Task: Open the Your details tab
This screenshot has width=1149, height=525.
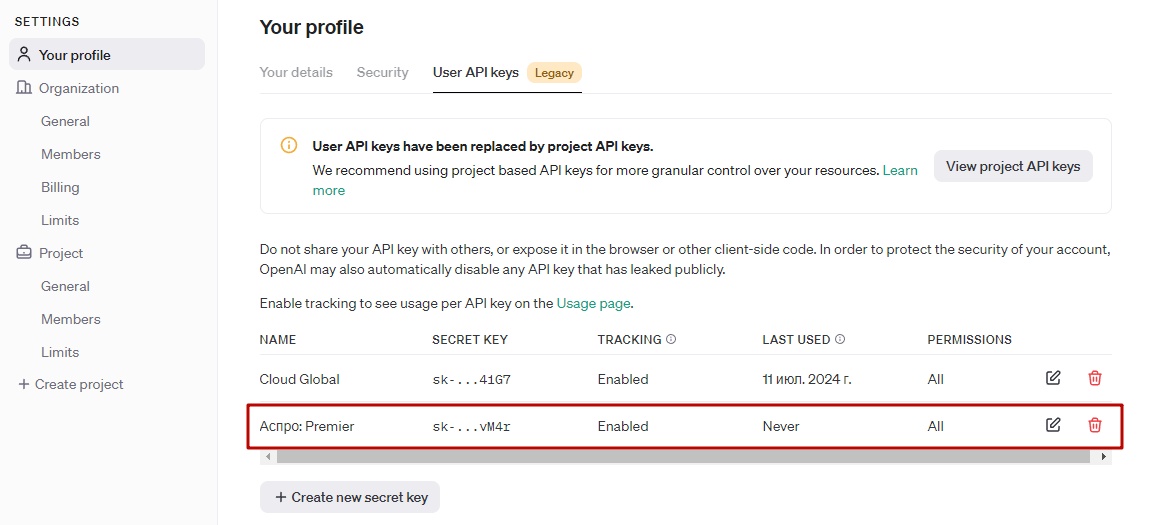Action: point(296,73)
